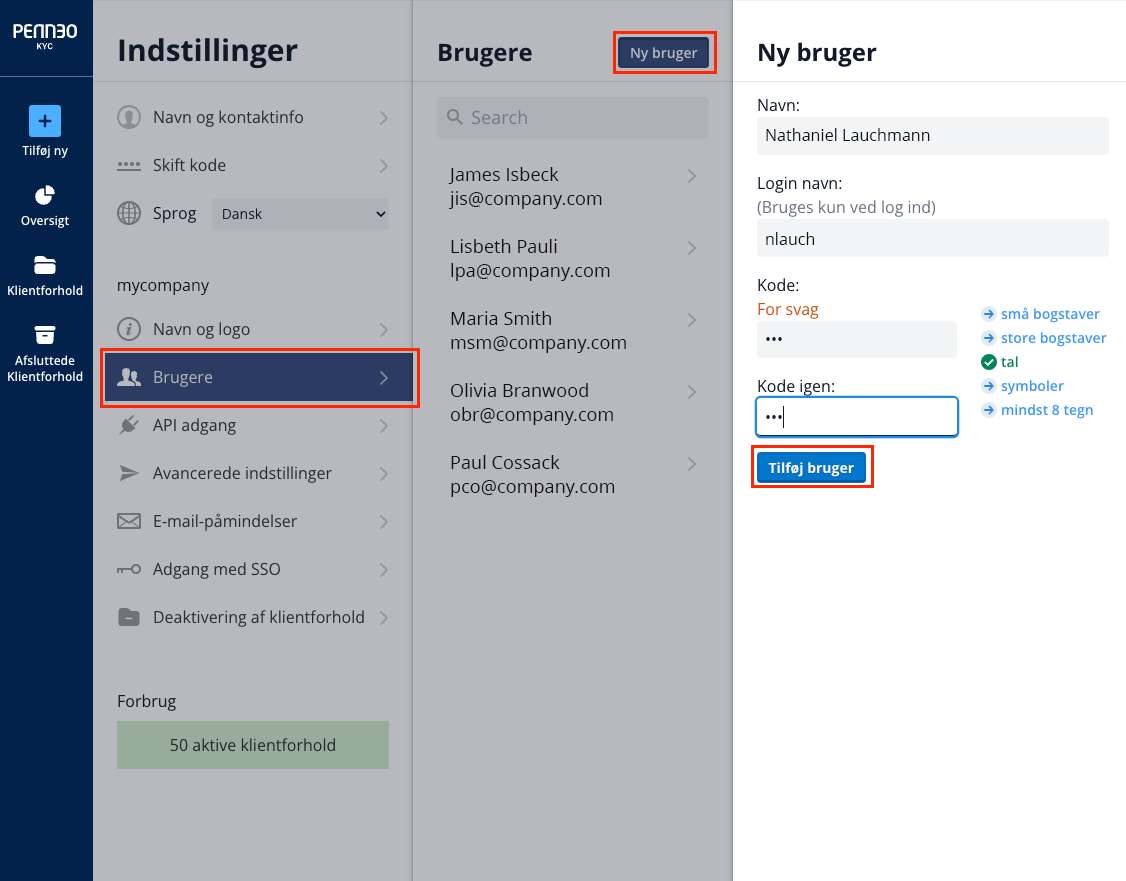Click the Tilføj ny plus icon
This screenshot has height=881, width=1126.
pos(45,121)
